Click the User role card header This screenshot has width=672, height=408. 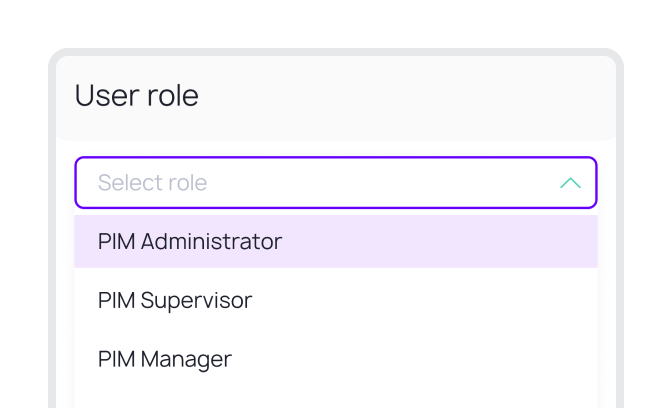coord(335,96)
